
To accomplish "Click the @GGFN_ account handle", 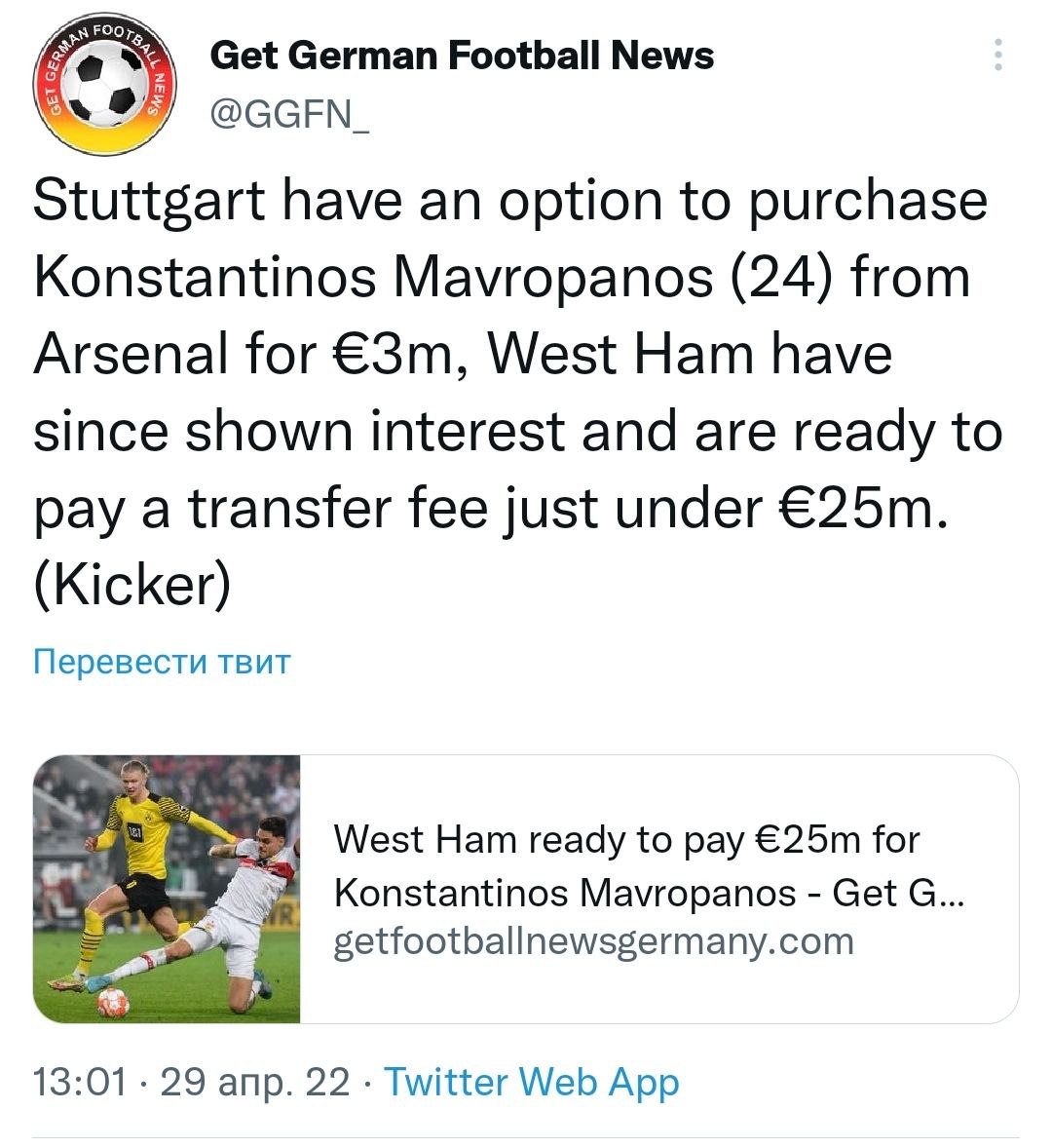I will pos(289,115).
